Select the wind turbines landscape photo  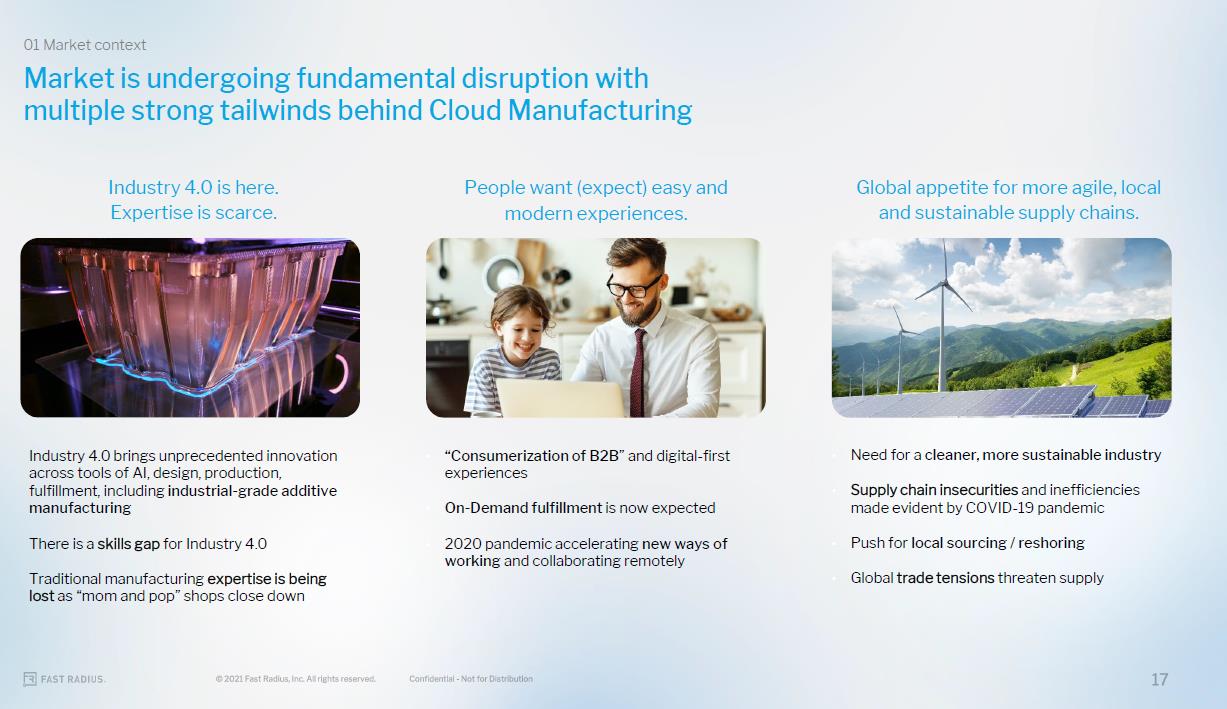point(1001,327)
